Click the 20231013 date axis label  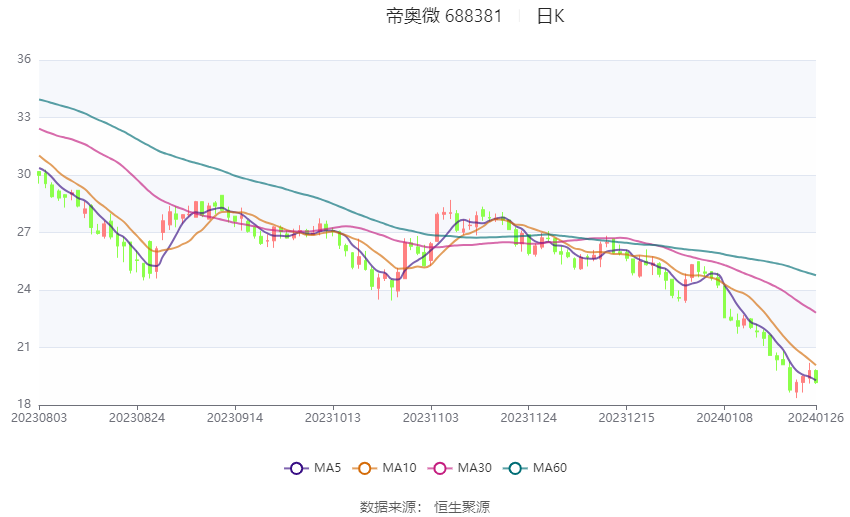click(333, 418)
